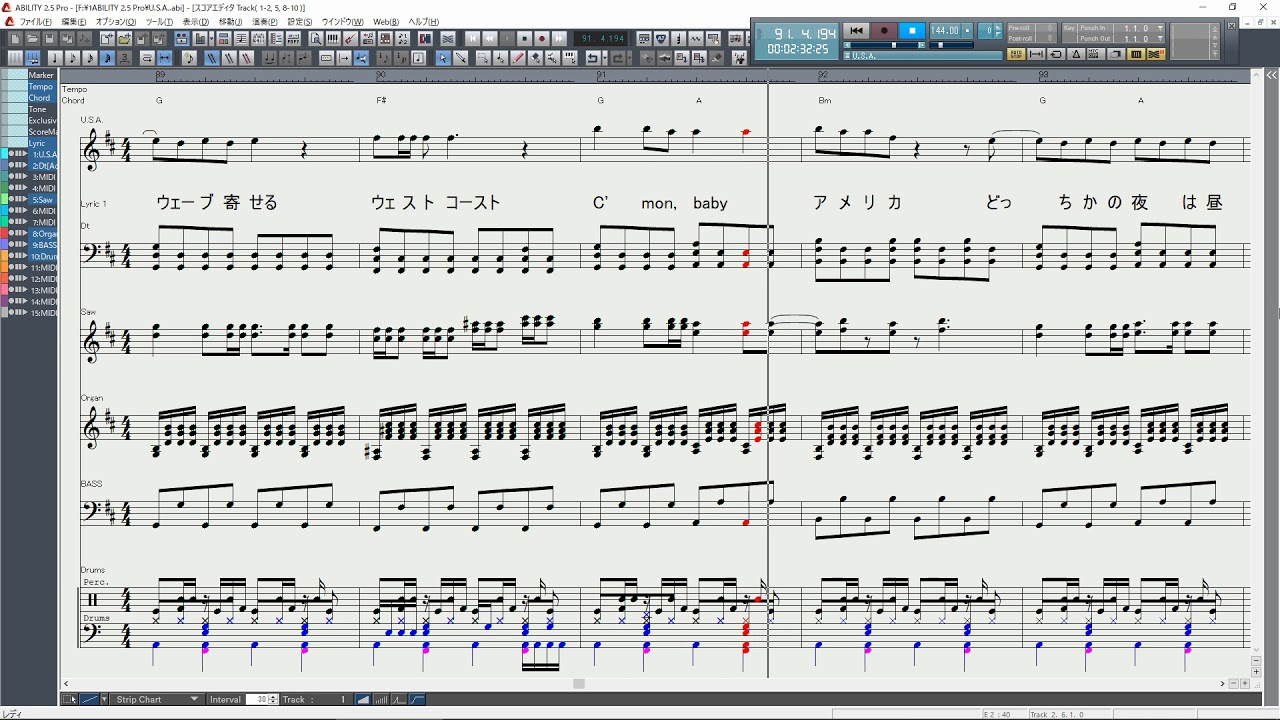Viewport: 1280px width, 720px height.
Task: Toggle the AUTO STOP button
Action: coord(1016,54)
